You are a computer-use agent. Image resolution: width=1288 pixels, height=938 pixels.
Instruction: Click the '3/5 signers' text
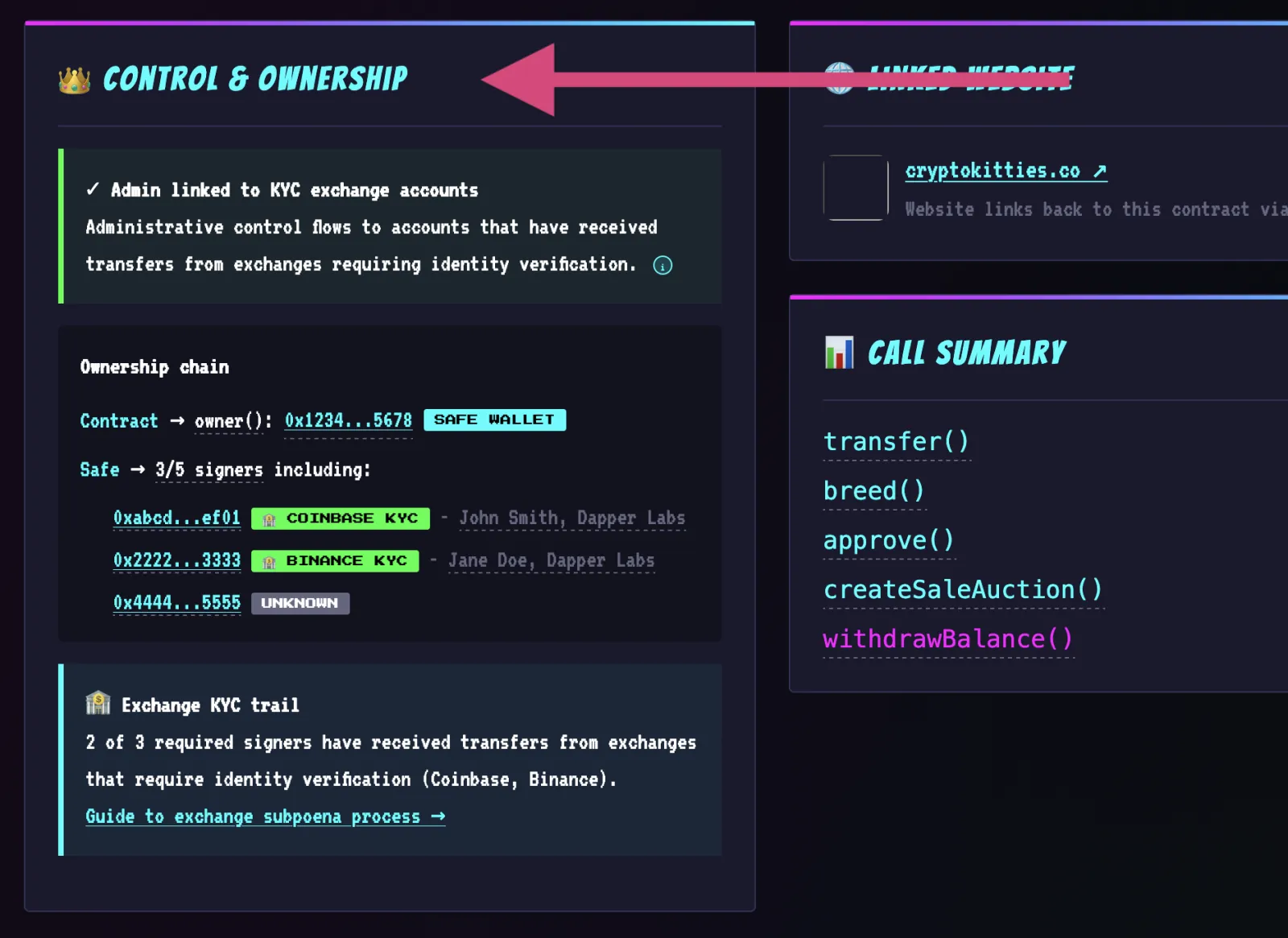point(209,470)
